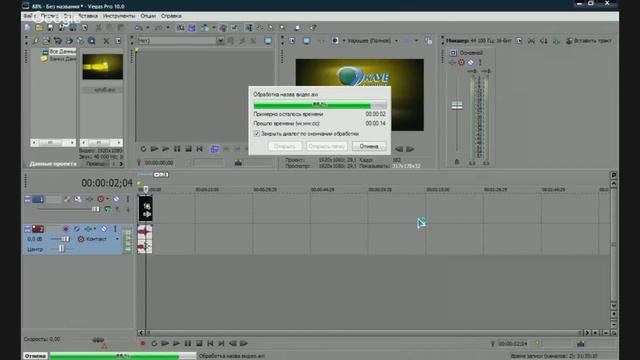The height and width of the screenshot is (360, 640).
Task: Toggle loop playback in the timeline transport
Action: (x=154, y=344)
